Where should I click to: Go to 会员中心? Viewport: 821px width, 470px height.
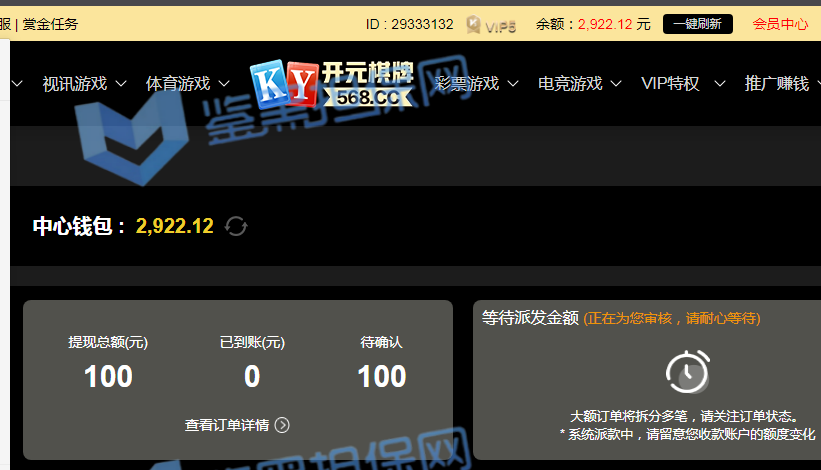779,24
